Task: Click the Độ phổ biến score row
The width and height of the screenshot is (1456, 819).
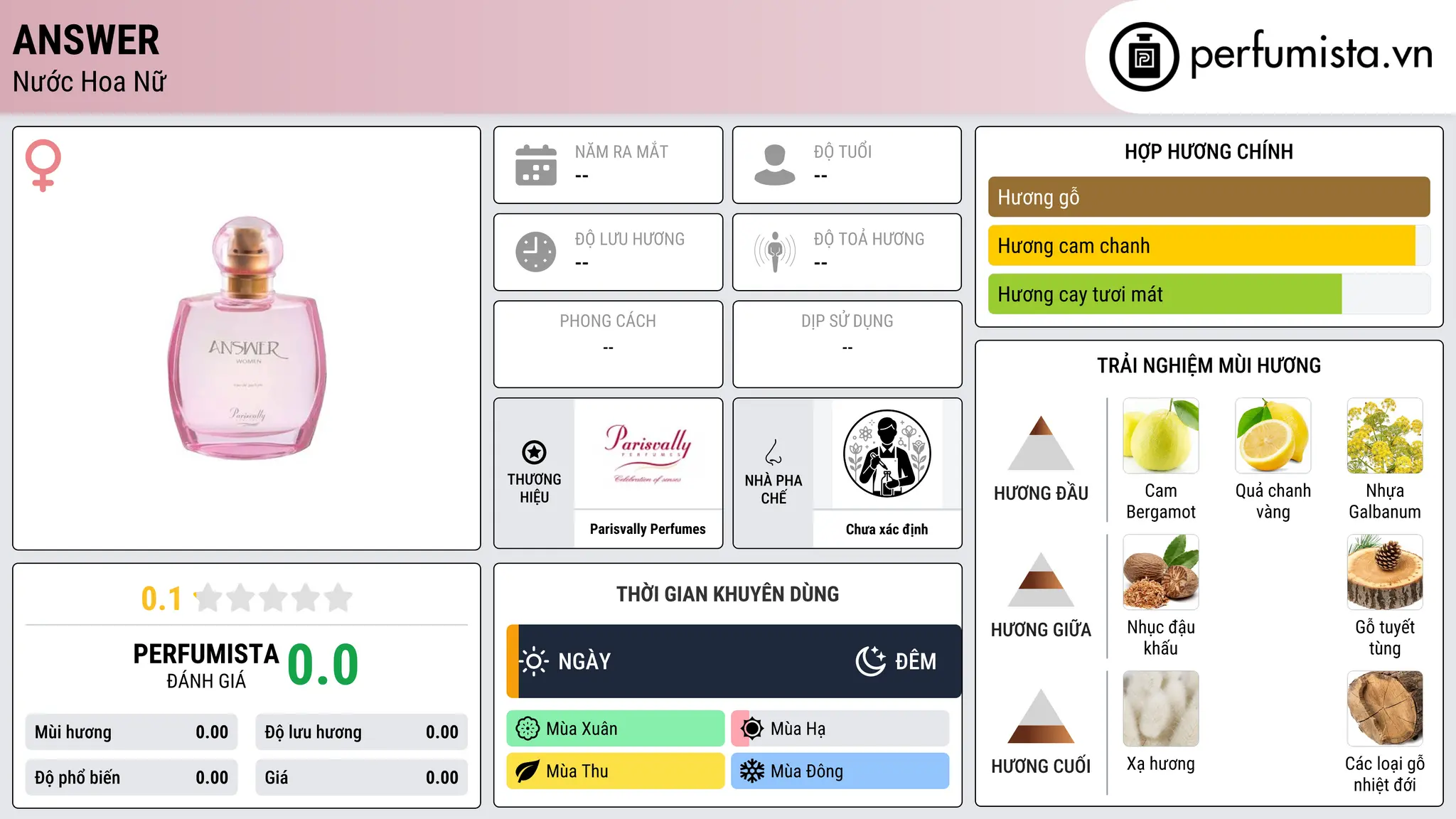Action: tap(132, 778)
